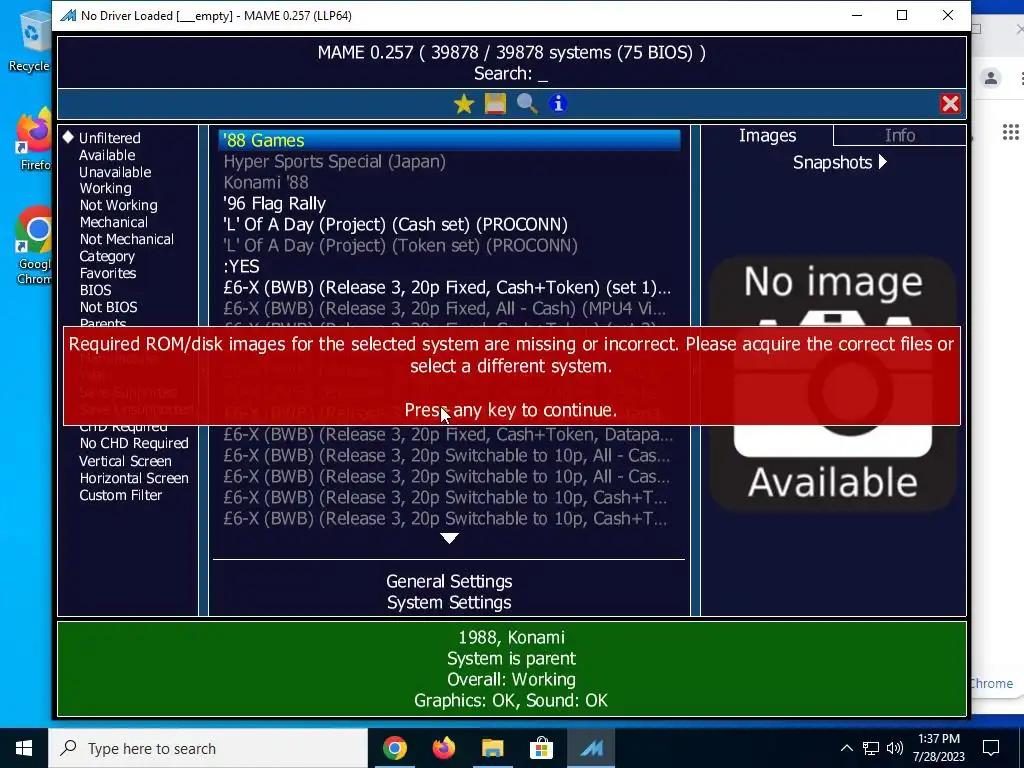Open System Settings

coord(449,602)
